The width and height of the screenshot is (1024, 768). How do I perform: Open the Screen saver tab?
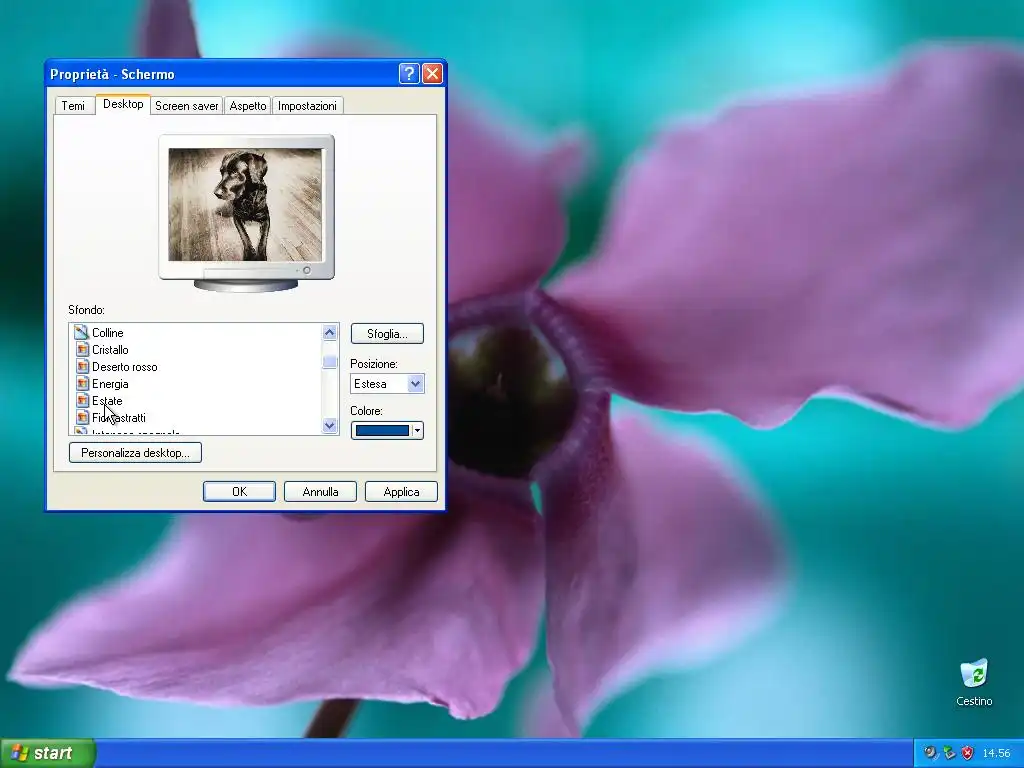click(x=187, y=106)
